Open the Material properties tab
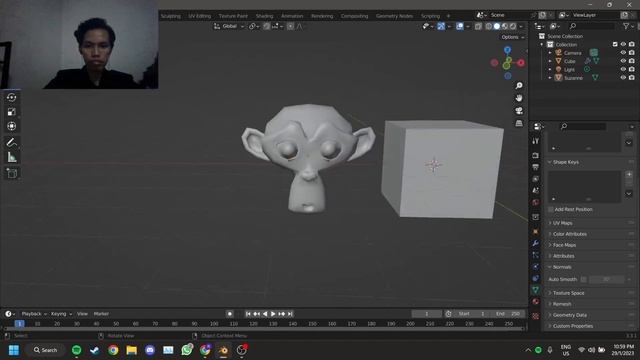Image resolution: width=640 pixels, height=360 pixels. point(536,302)
